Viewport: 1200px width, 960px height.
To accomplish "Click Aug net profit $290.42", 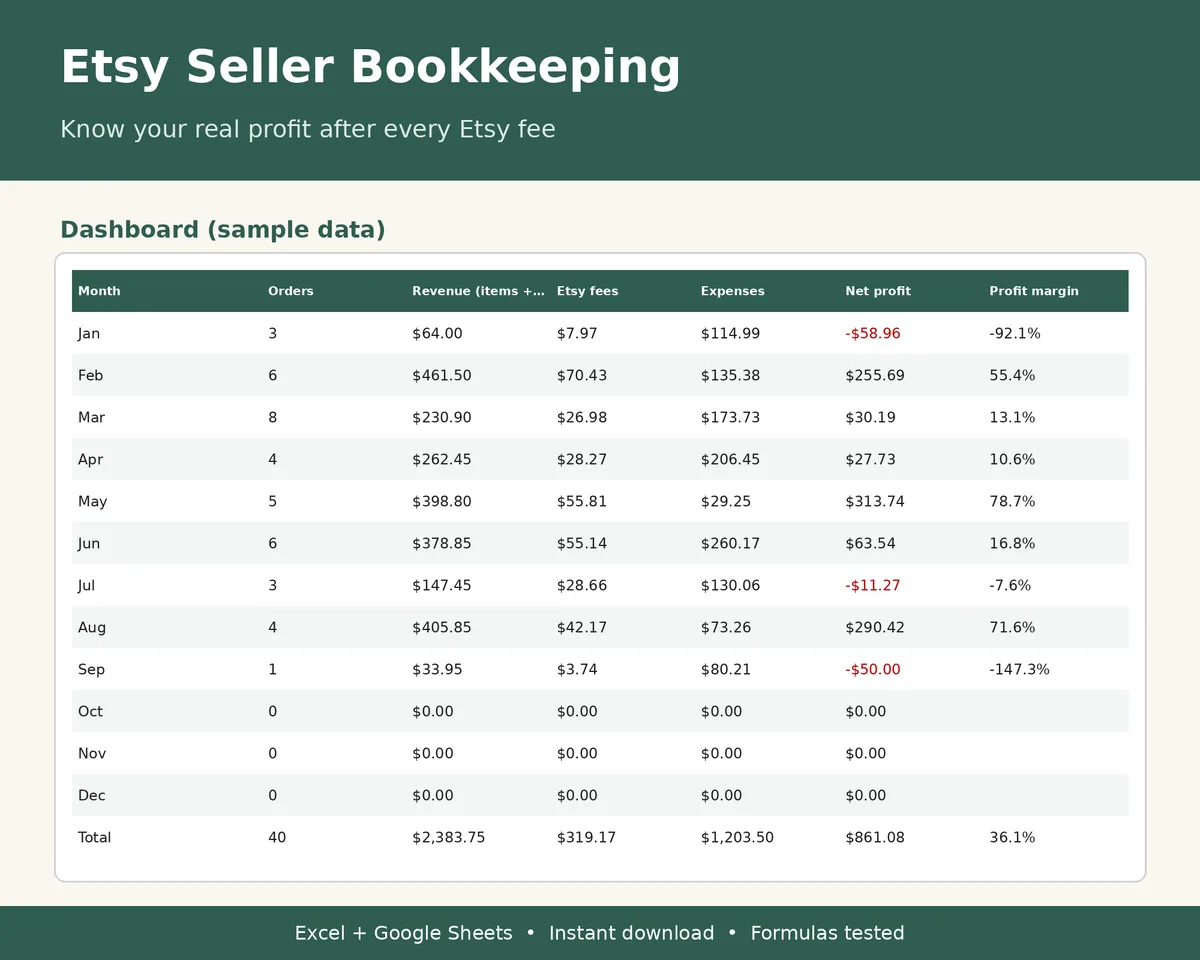I will [874, 628].
